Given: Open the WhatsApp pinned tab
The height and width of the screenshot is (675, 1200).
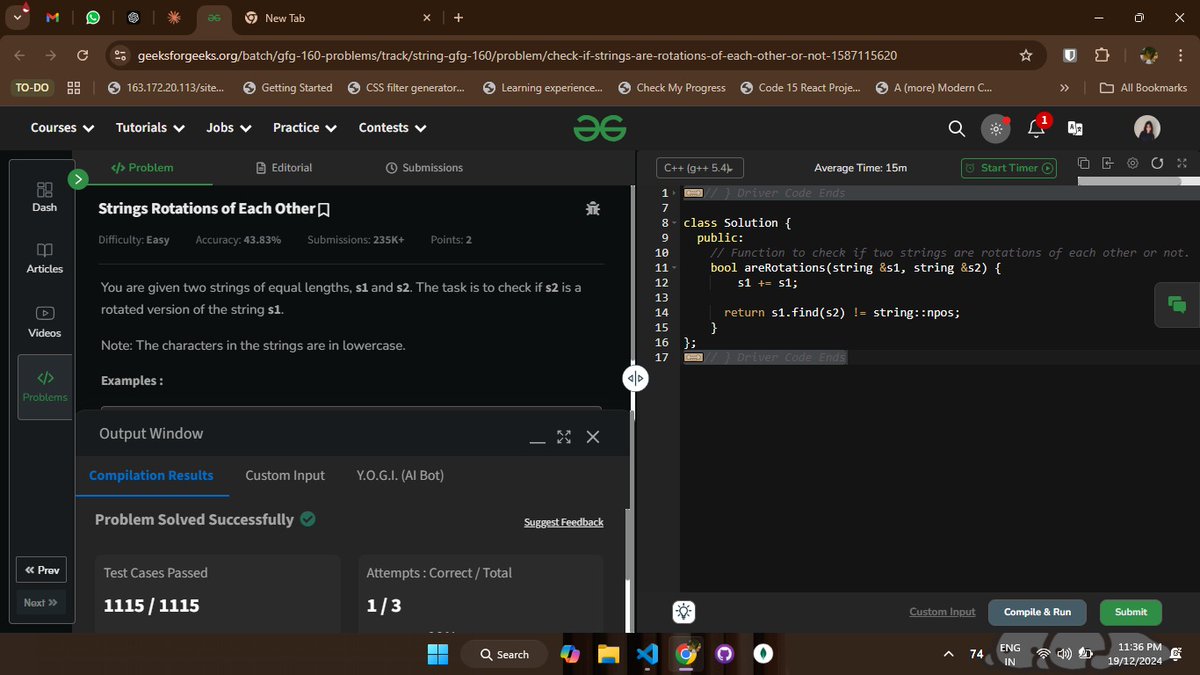Looking at the screenshot, I should tap(92, 17).
